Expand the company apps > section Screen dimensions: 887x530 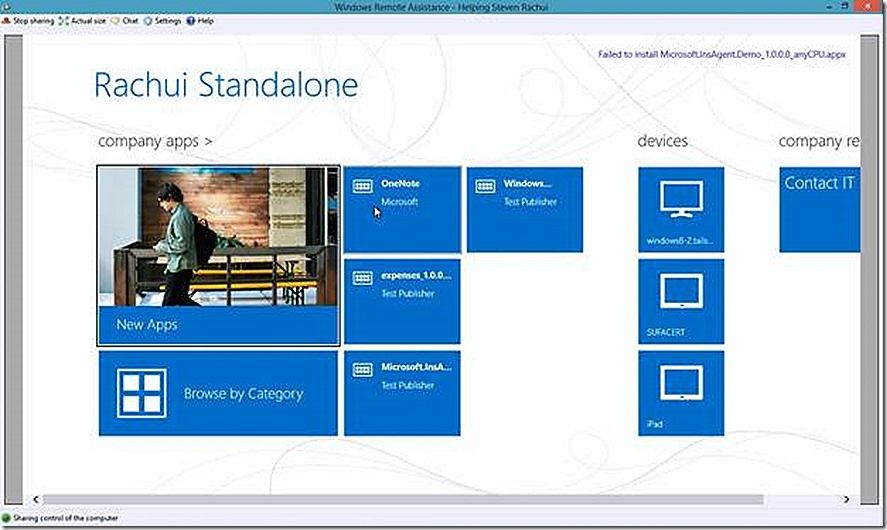pyautogui.click(x=155, y=141)
